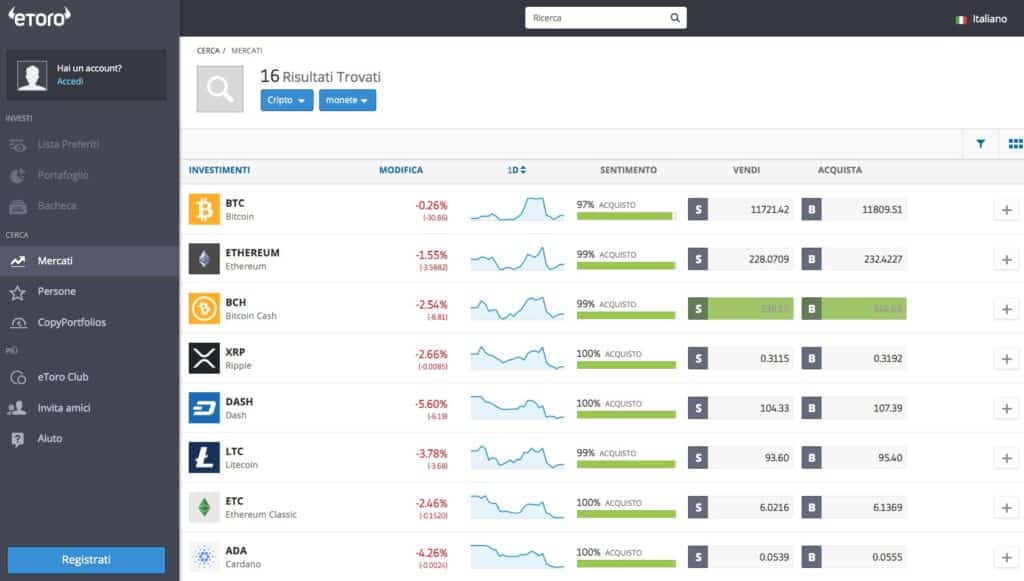Click the Bitcoin BTC coin icon
Image resolution: width=1024 pixels, height=581 pixels.
(204, 210)
